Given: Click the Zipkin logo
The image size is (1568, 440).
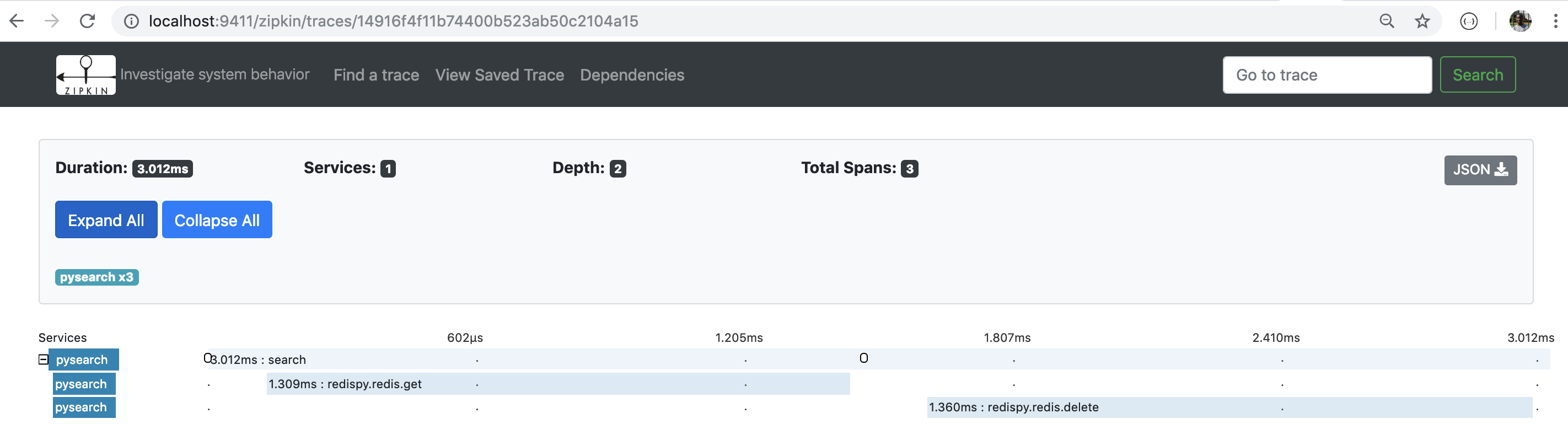Looking at the screenshot, I should [x=86, y=75].
